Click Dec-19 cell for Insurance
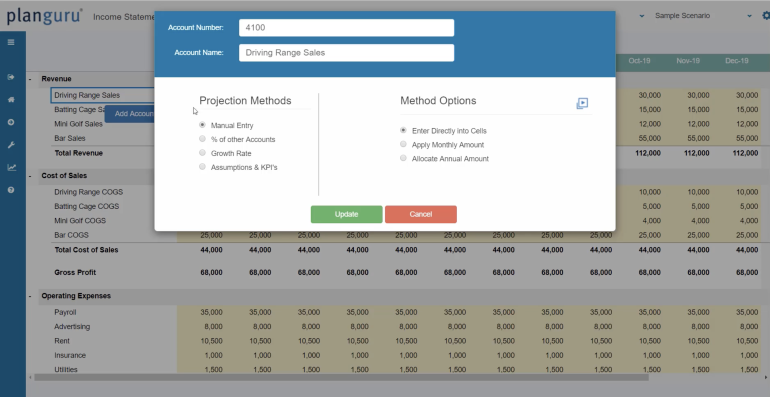 tap(748, 355)
